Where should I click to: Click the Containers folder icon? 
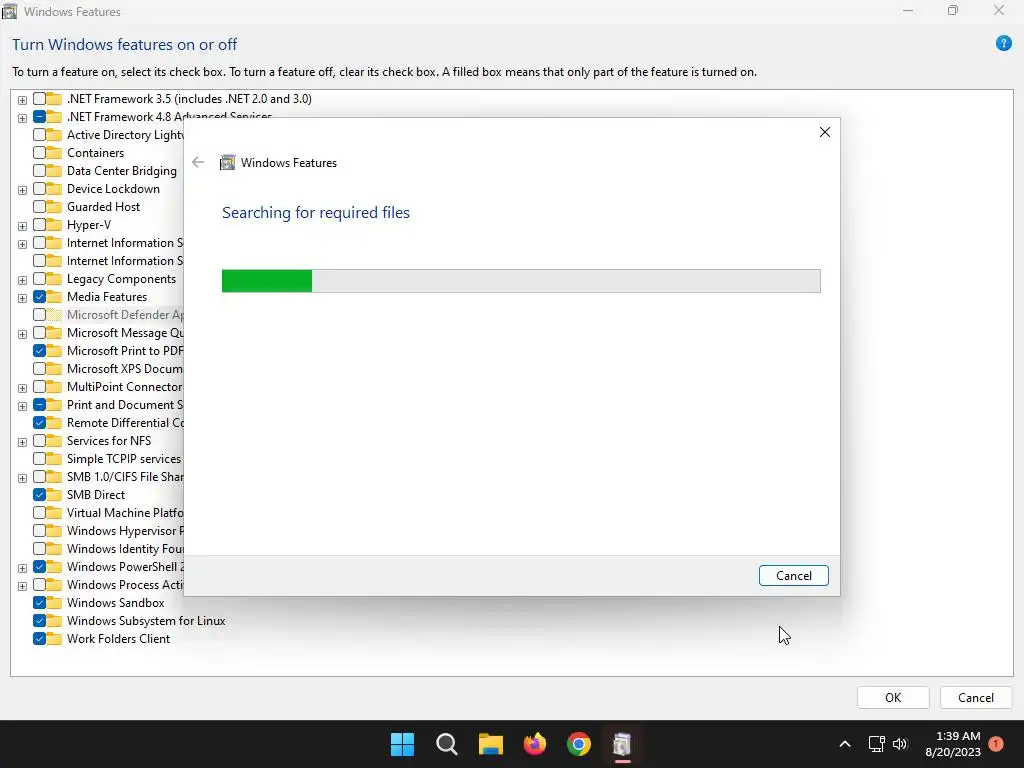[55, 153]
